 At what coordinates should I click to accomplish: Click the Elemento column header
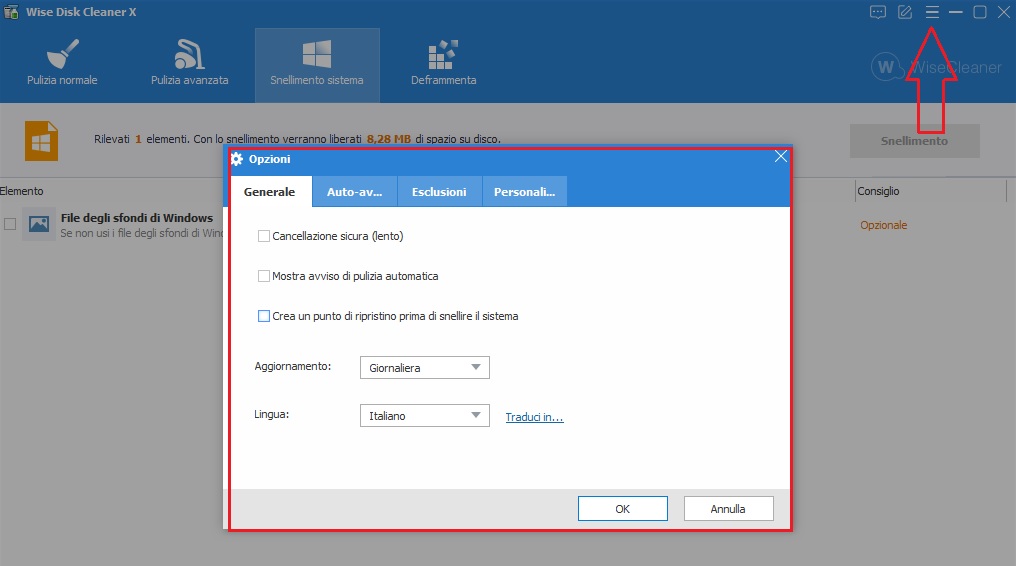[x=21, y=191]
